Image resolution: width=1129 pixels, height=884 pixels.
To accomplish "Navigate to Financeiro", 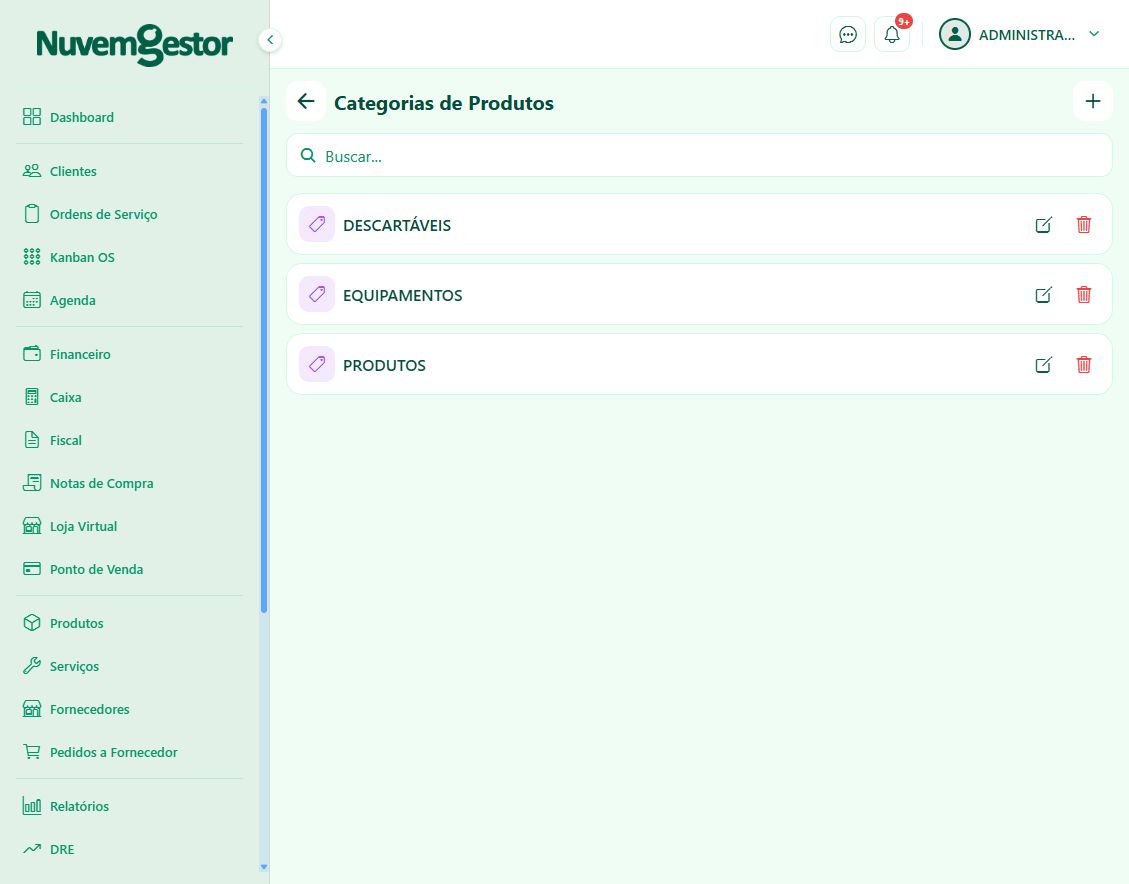I will (130, 354).
